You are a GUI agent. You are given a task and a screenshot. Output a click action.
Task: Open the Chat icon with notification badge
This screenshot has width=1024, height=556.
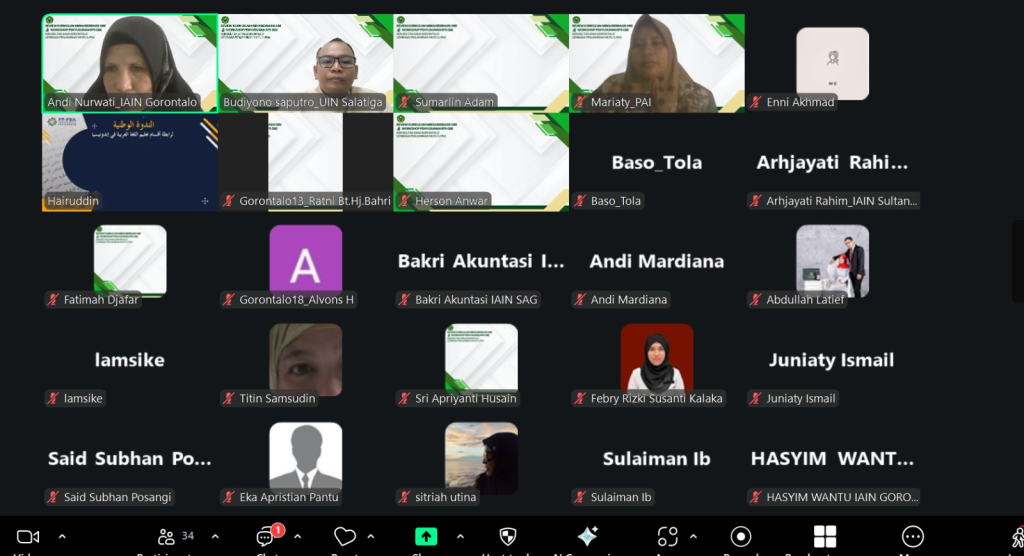pyautogui.click(x=266, y=537)
